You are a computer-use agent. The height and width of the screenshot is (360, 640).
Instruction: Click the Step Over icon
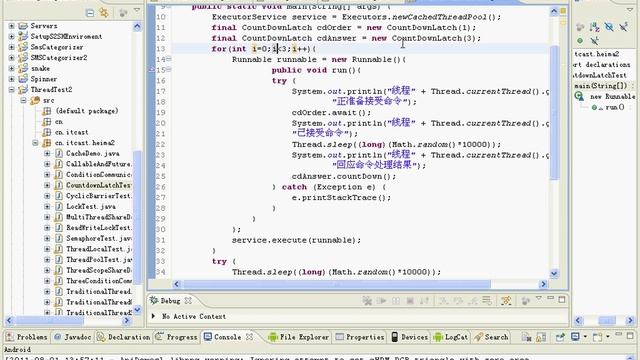point(458,301)
